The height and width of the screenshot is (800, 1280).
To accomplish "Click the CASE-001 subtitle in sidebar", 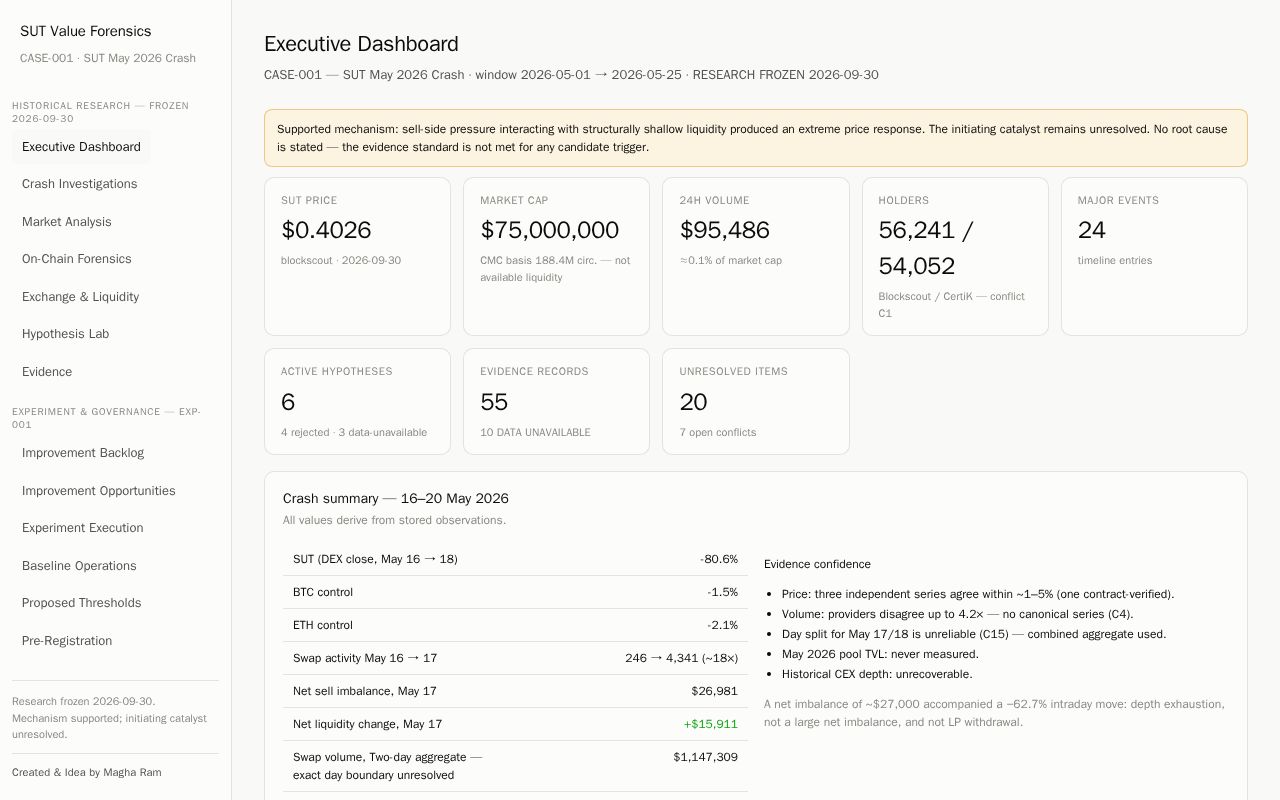I will click(x=108, y=58).
